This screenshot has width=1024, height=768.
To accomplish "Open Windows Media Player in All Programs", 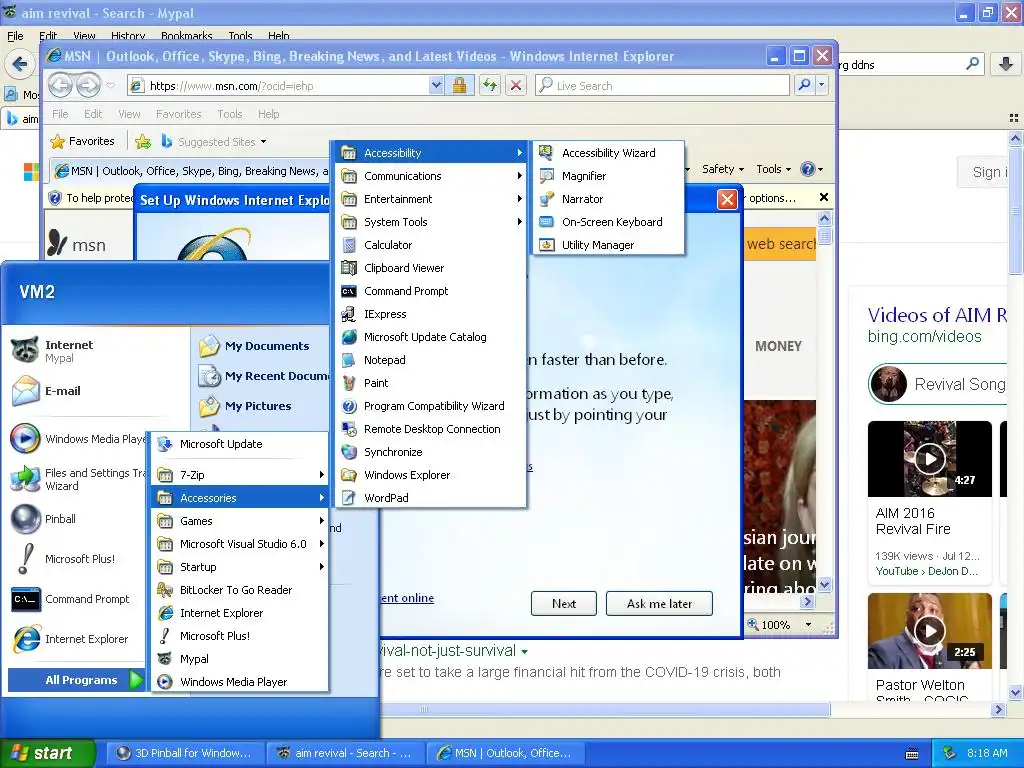I will [240, 682].
